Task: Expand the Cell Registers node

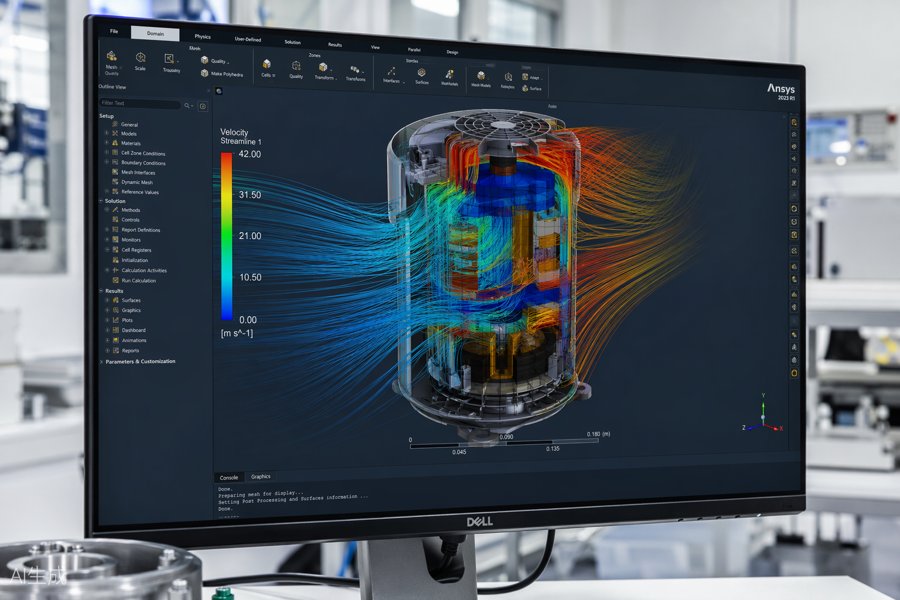Action: coord(107,250)
